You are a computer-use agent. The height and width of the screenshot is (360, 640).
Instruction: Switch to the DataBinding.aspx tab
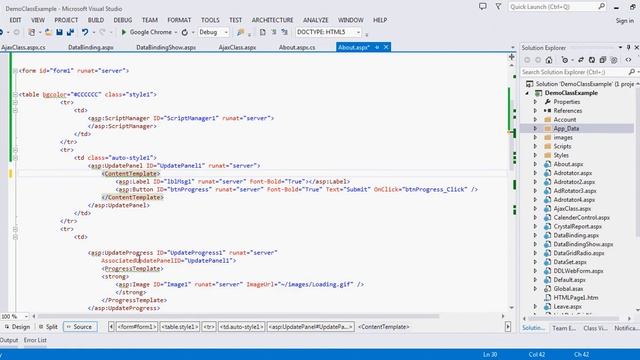click(x=91, y=47)
